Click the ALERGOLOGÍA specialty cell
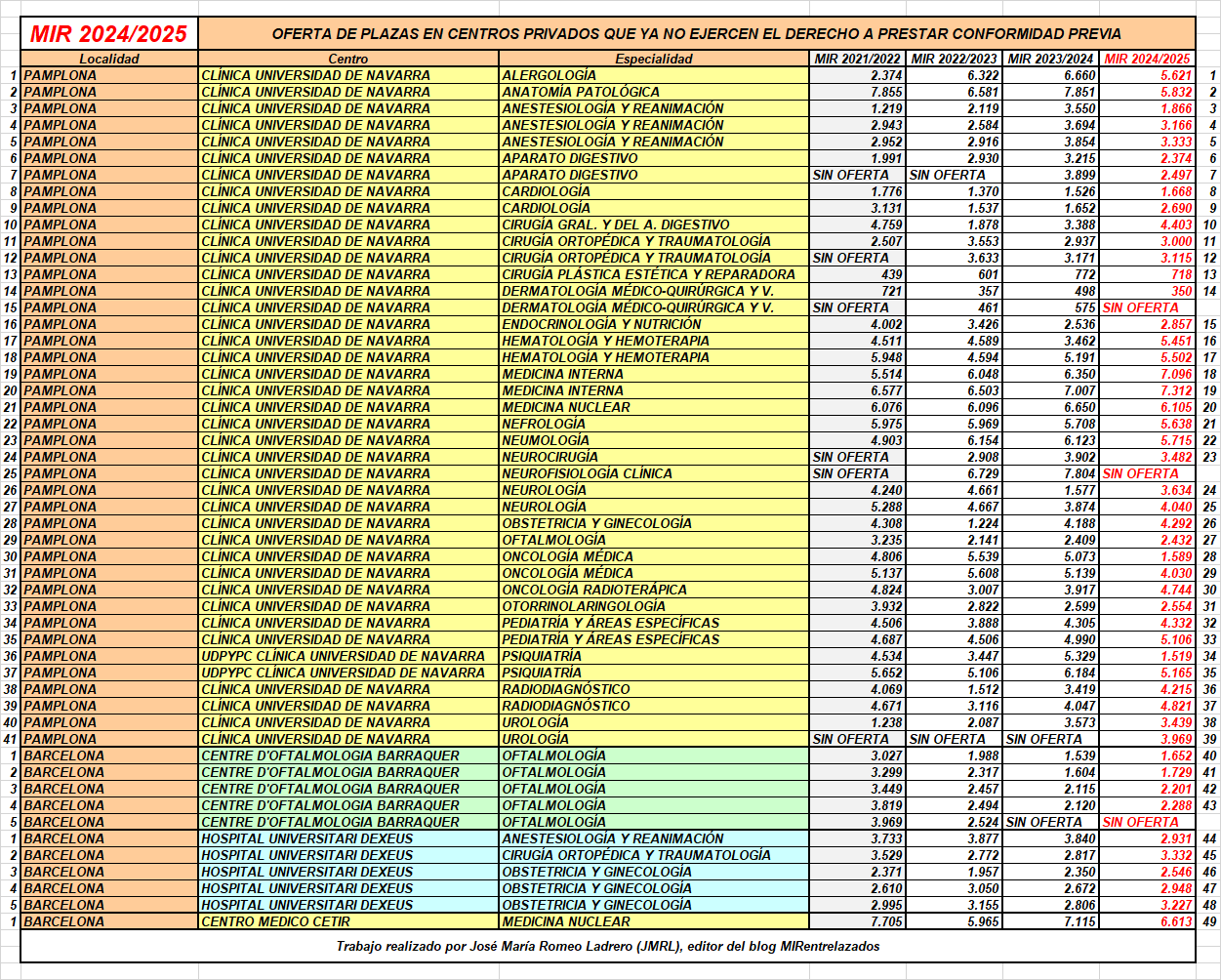This screenshot has height=980, width=1221. [654, 75]
